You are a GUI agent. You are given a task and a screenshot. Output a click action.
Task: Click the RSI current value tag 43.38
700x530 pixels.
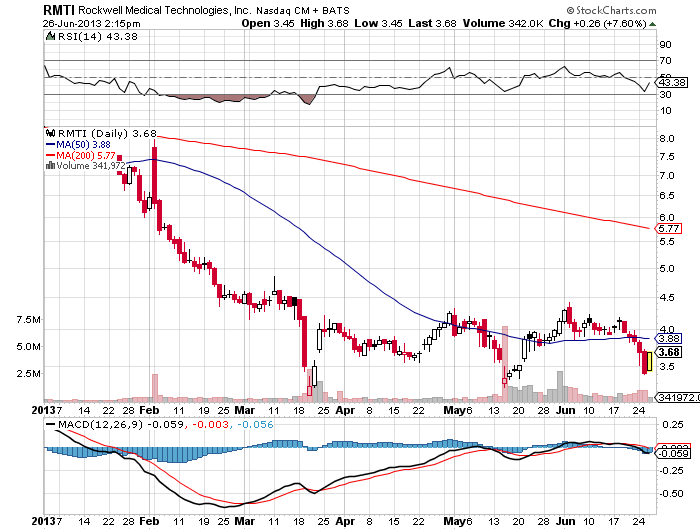click(x=672, y=83)
